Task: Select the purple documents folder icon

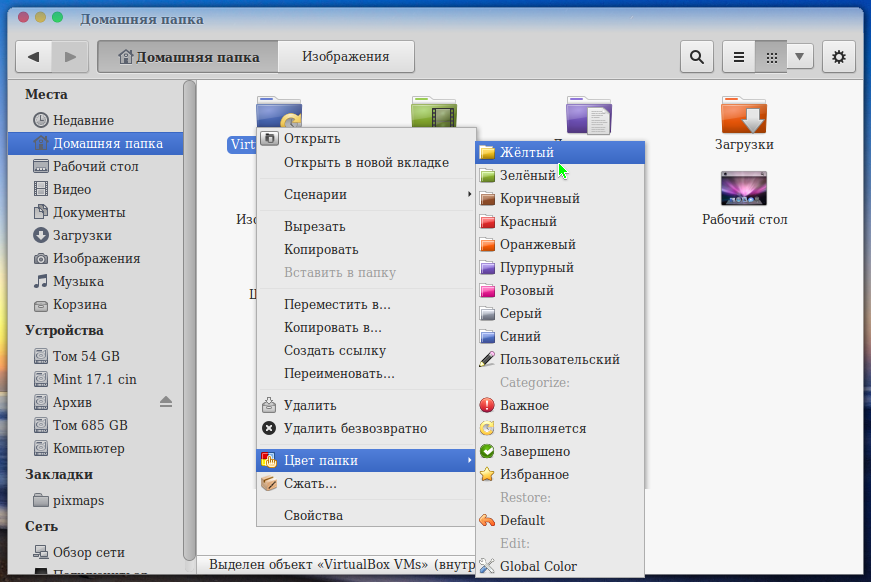Action: point(589,115)
